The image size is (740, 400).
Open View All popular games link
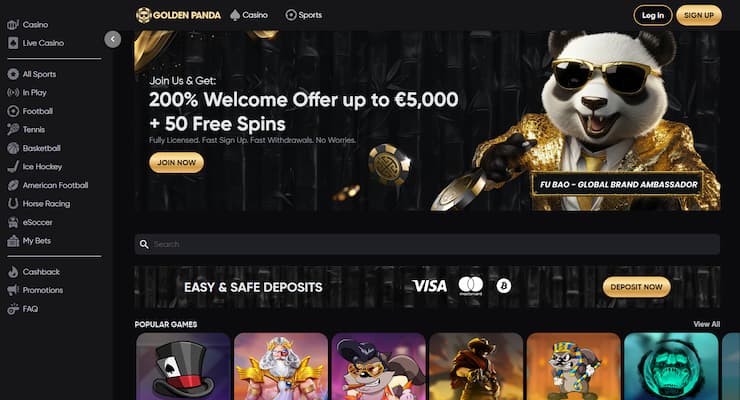coord(706,324)
